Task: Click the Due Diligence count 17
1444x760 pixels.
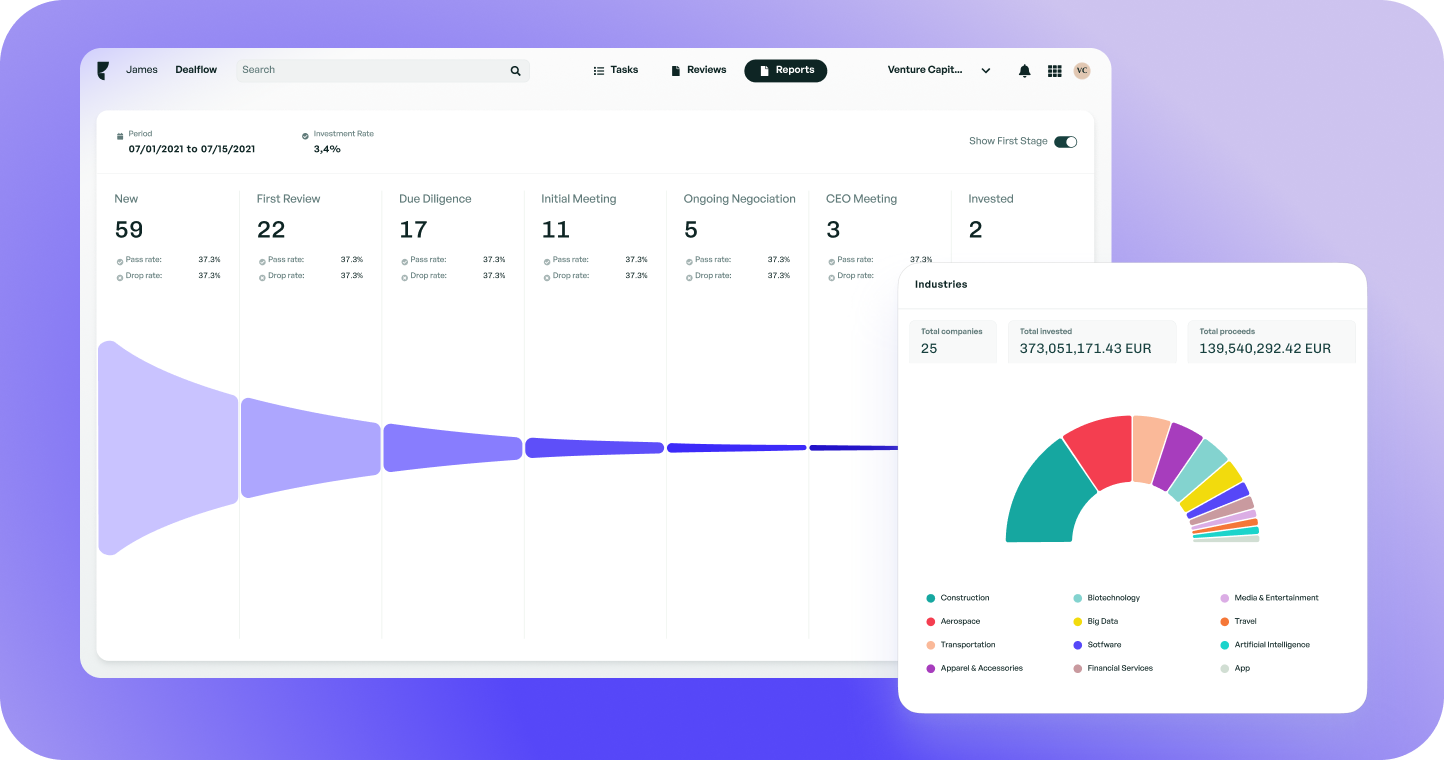Action: (x=413, y=230)
